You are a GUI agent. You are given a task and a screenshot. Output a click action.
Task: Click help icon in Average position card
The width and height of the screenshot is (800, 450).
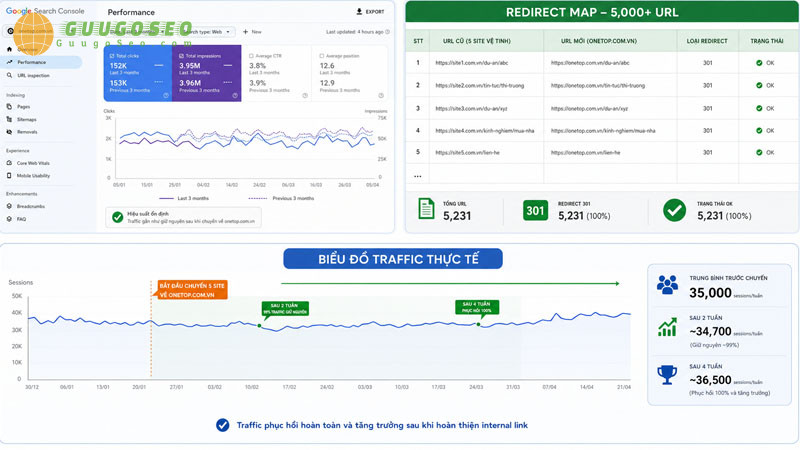pyautogui.click(x=381, y=95)
